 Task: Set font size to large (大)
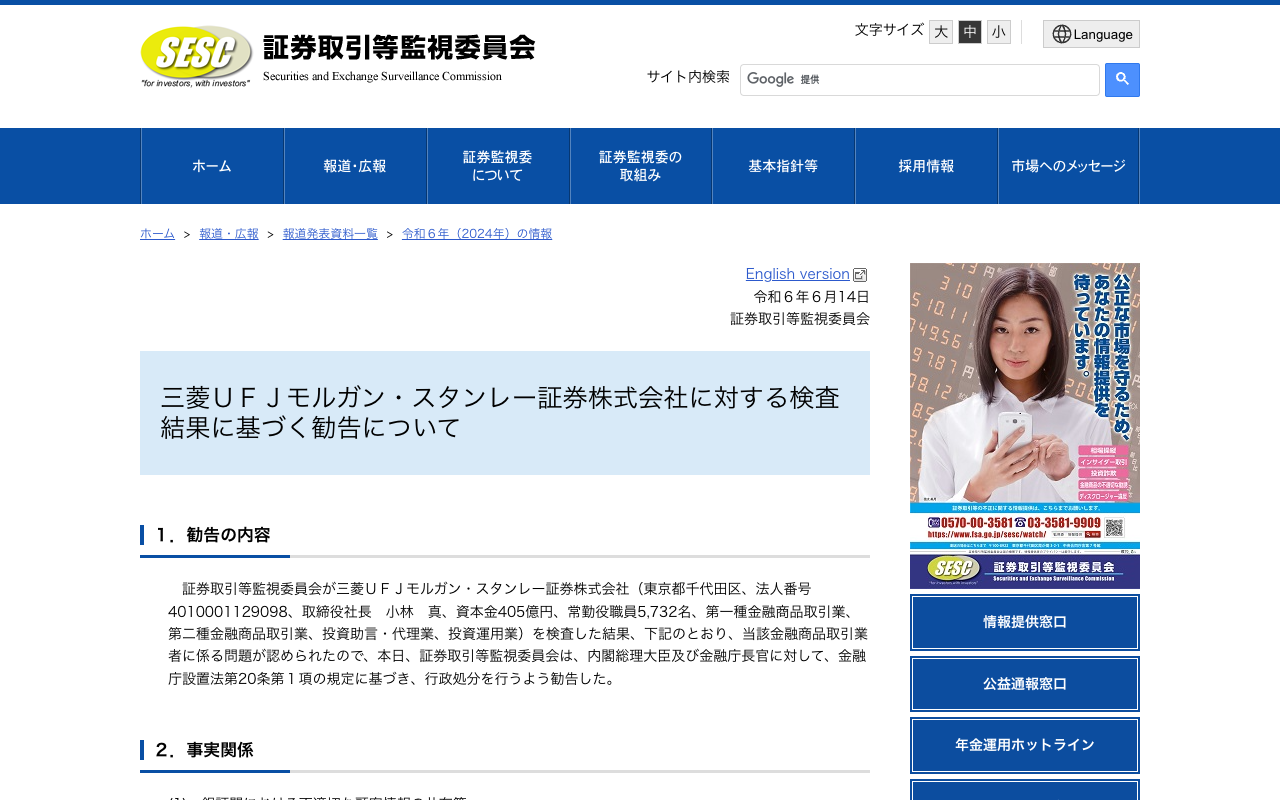point(941,32)
